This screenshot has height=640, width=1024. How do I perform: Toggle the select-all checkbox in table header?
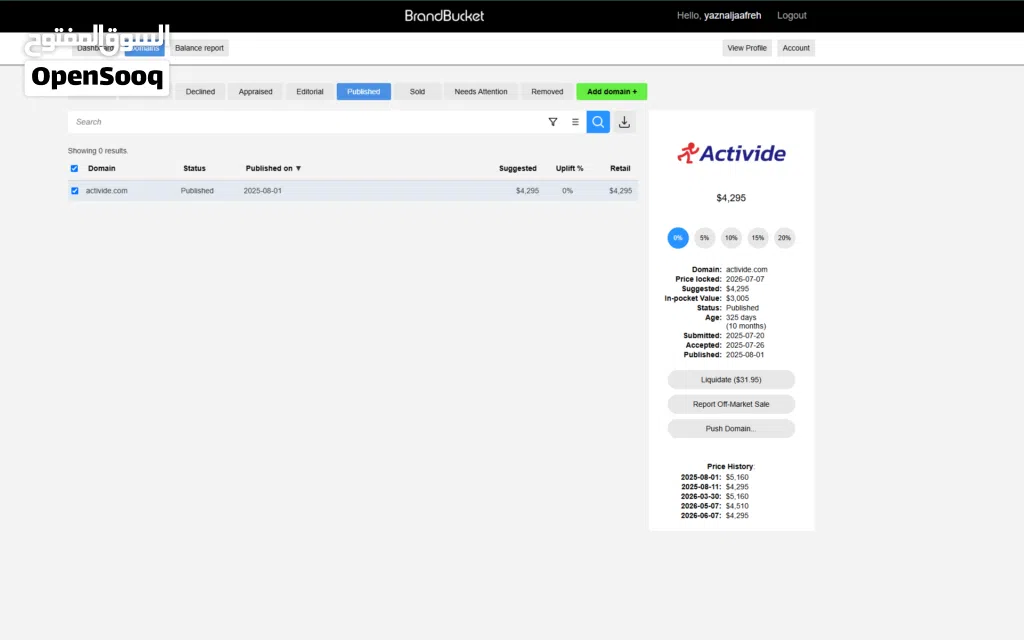pyautogui.click(x=74, y=168)
